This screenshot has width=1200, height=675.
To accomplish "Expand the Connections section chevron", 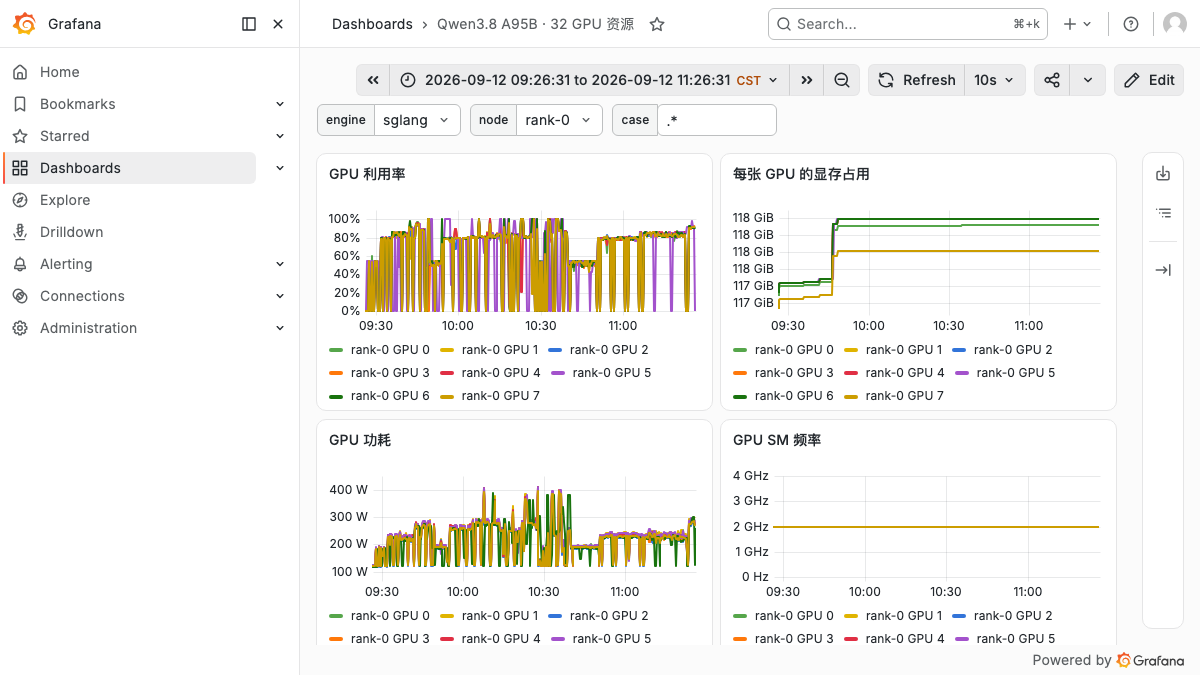I will 280,296.
